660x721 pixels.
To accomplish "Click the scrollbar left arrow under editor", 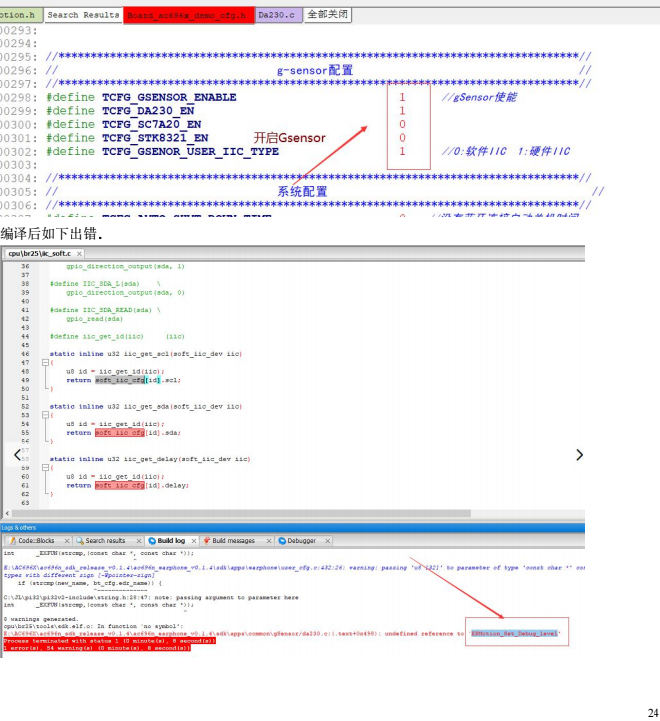I will click(7, 513).
